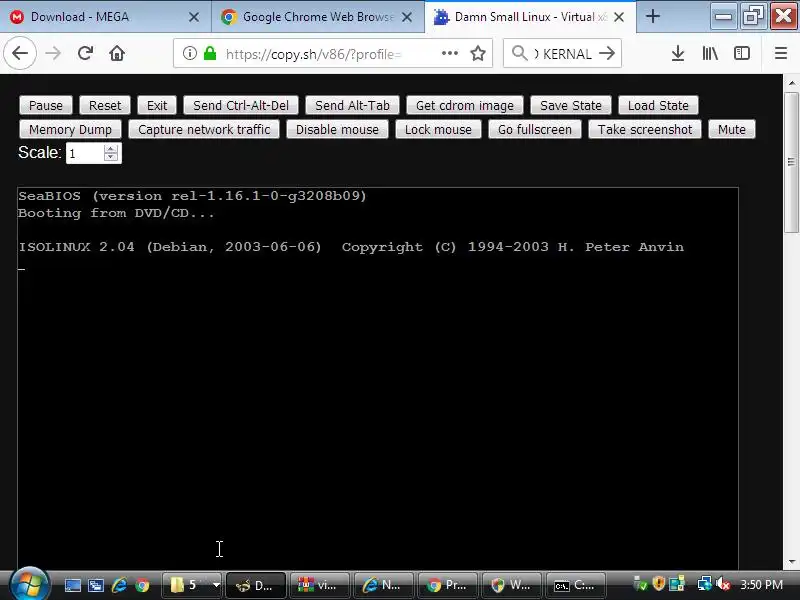This screenshot has height=600, width=800.
Task: Launch Internet Explorer from quick launch
Action: (119, 585)
